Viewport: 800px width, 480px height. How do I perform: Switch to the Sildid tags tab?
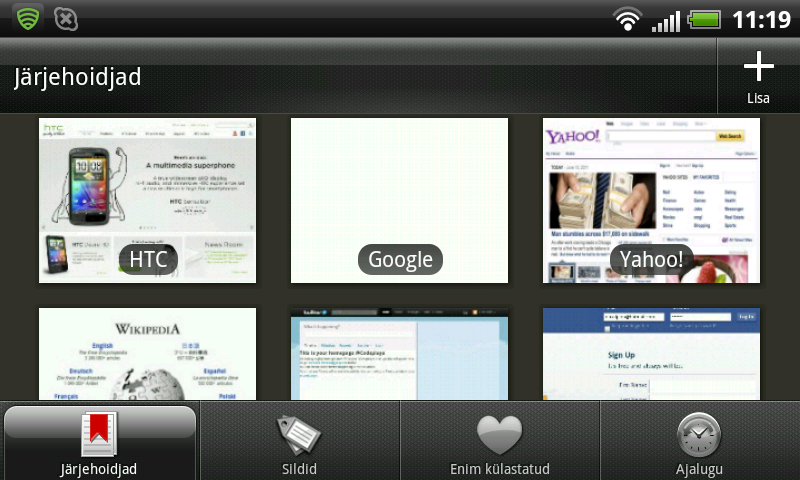pos(299,442)
